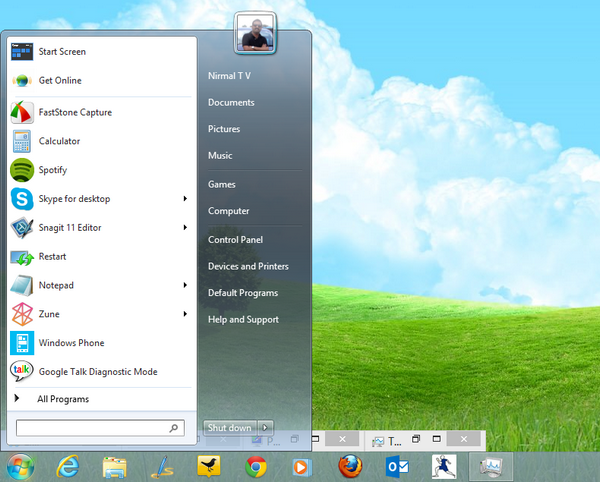This screenshot has width=600, height=482.
Task: Click the Start menu search box
Action: tap(100, 428)
